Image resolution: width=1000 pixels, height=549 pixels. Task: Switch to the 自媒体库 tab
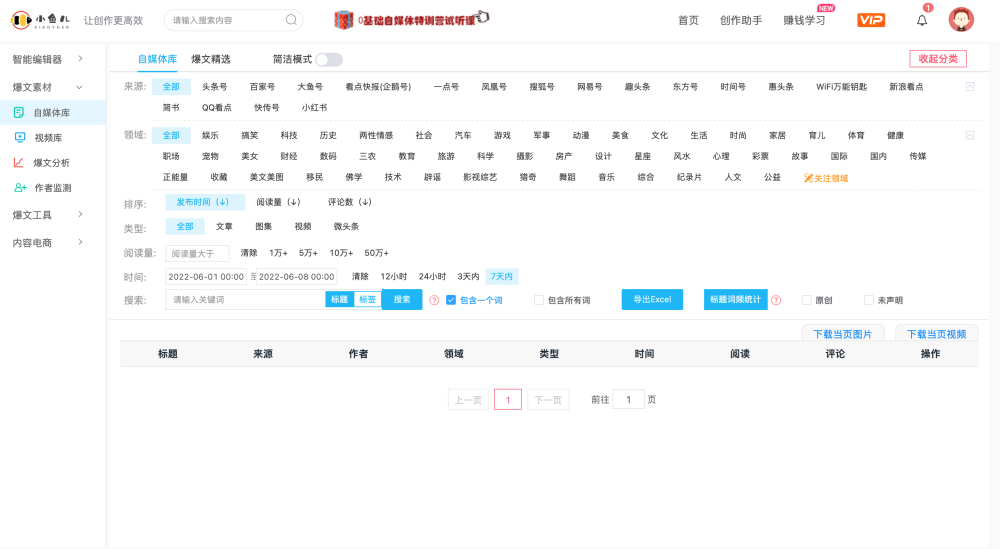(x=158, y=59)
